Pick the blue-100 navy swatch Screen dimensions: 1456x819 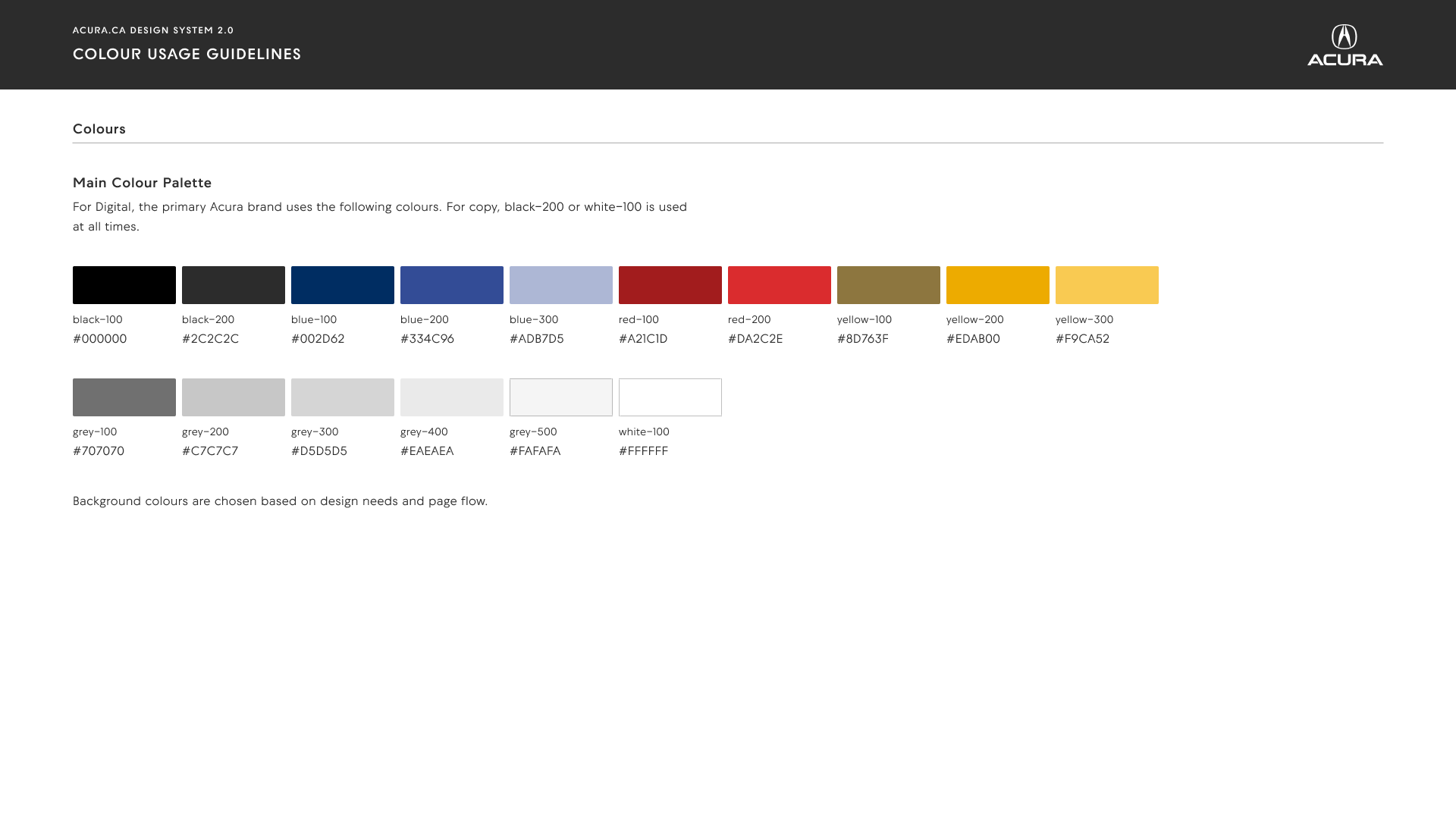tap(343, 285)
